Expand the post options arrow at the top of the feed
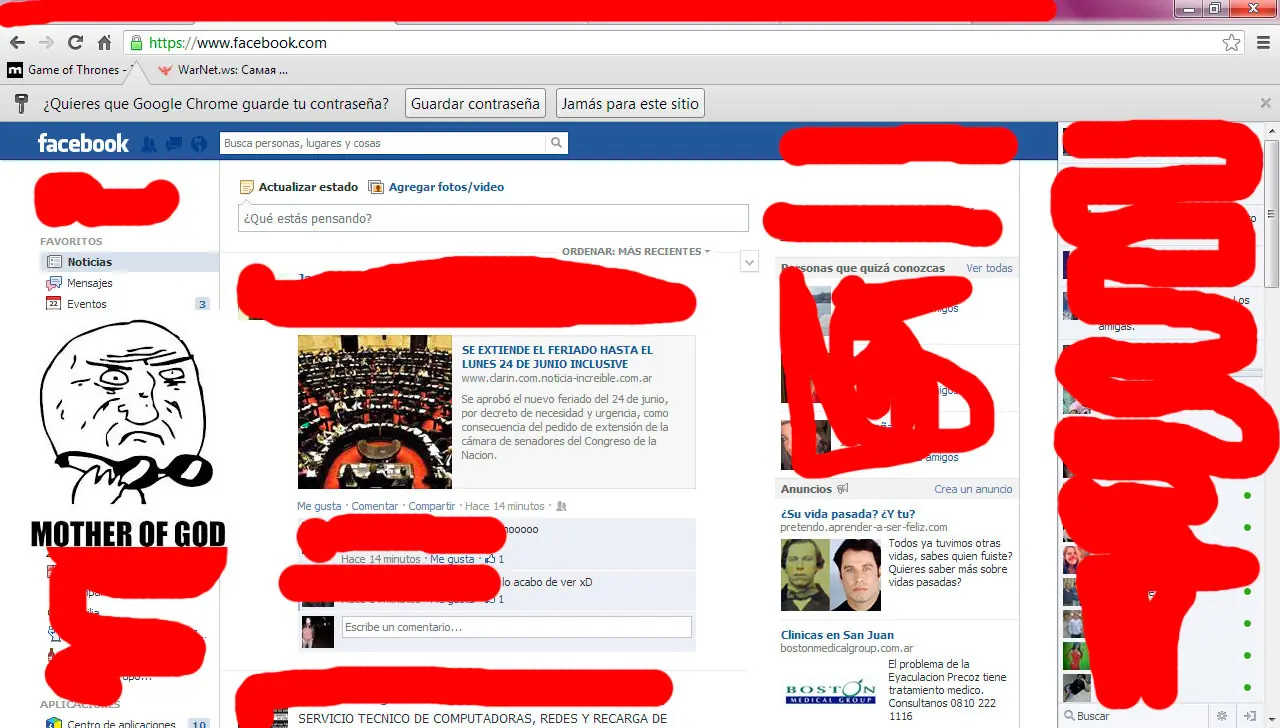This screenshot has height=728, width=1280. click(750, 262)
